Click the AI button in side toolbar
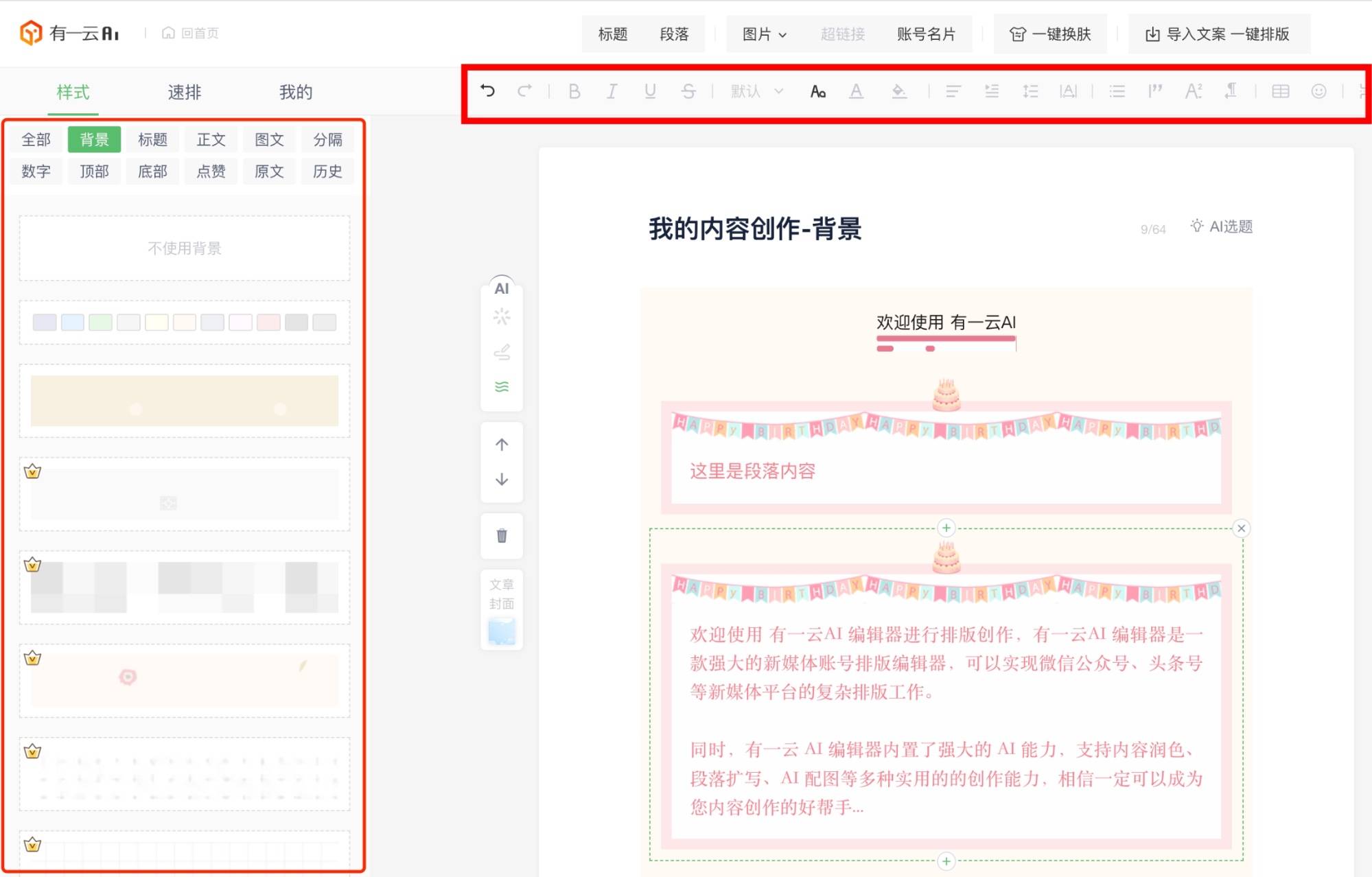Screen dimensions: 1372x877 (x=502, y=288)
